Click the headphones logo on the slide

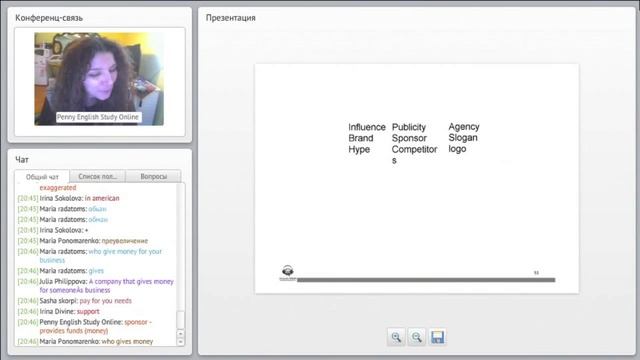click(x=288, y=272)
